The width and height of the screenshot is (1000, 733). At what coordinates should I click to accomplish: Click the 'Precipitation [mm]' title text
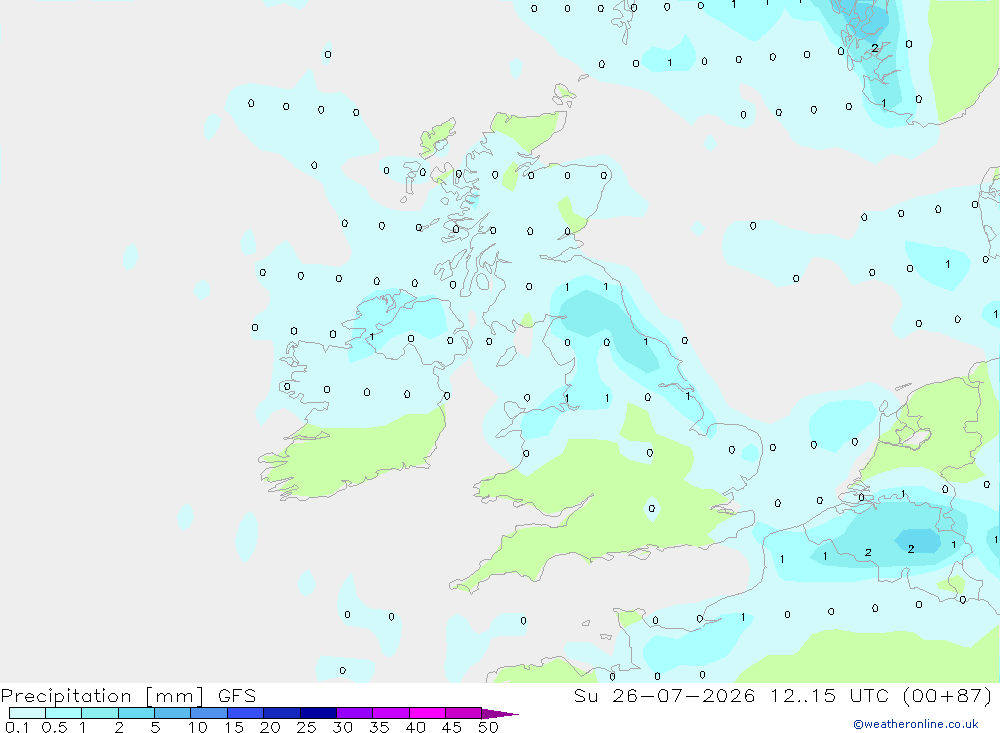(x=102, y=696)
